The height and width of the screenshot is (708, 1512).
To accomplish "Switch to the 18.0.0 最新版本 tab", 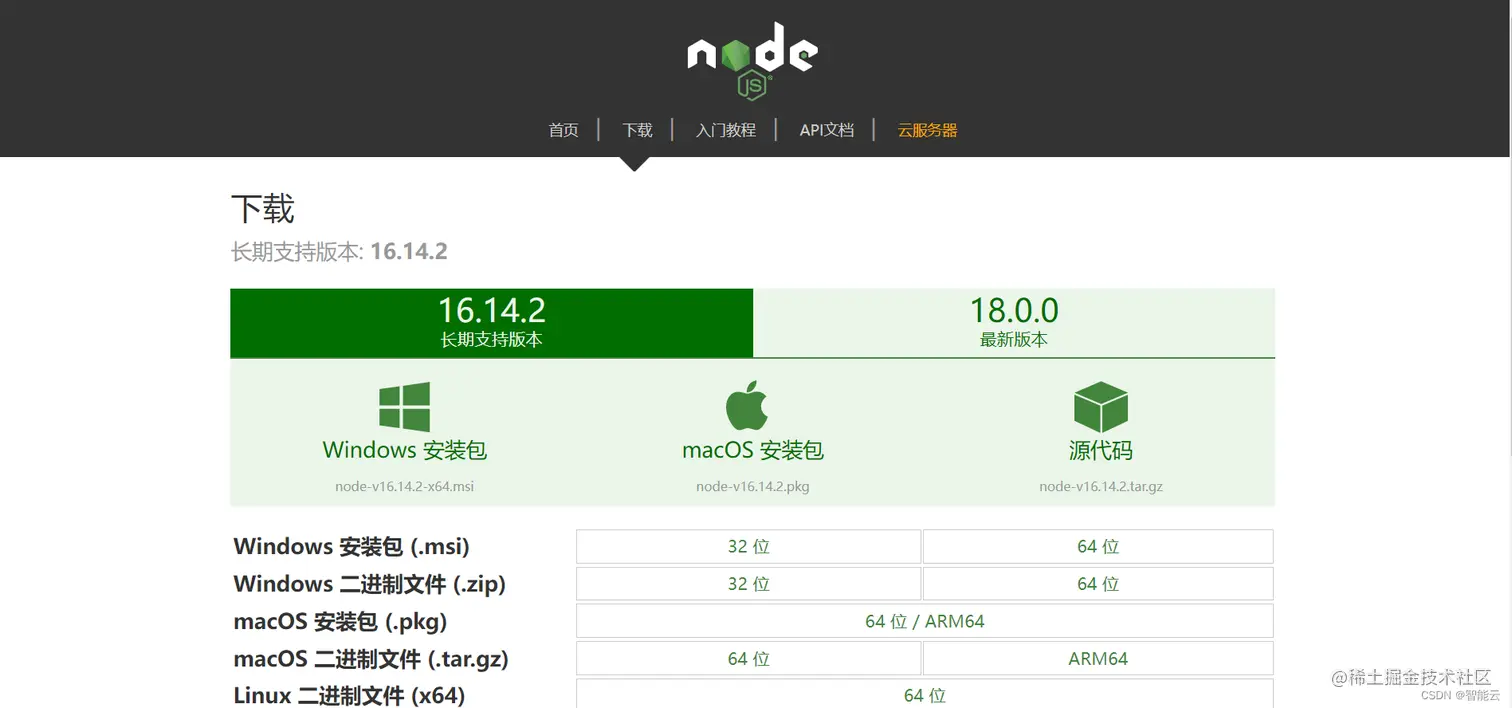I will (x=1014, y=323).
